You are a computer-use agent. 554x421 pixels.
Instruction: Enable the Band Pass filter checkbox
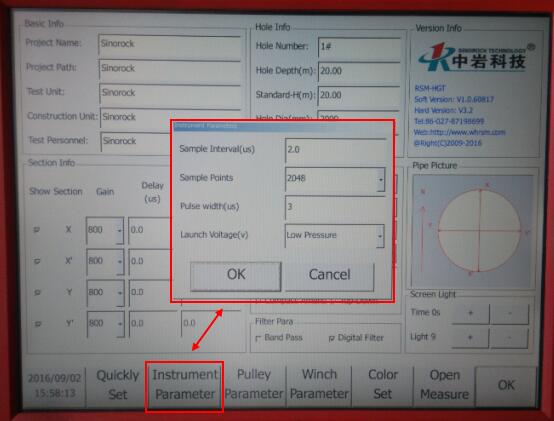pos(258,338)
